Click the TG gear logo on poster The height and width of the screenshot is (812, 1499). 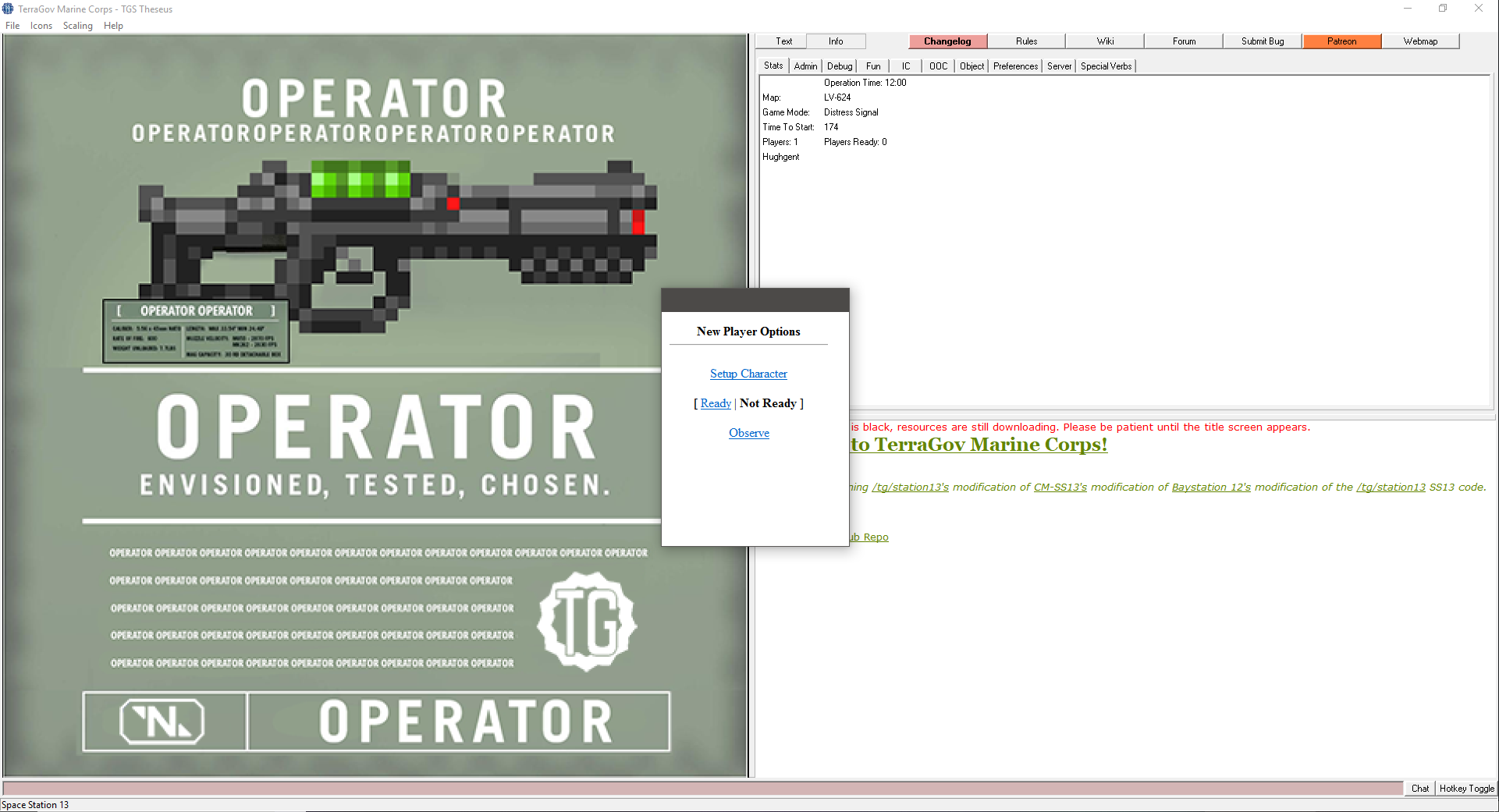pyautogui.click(x=587, y=622)
